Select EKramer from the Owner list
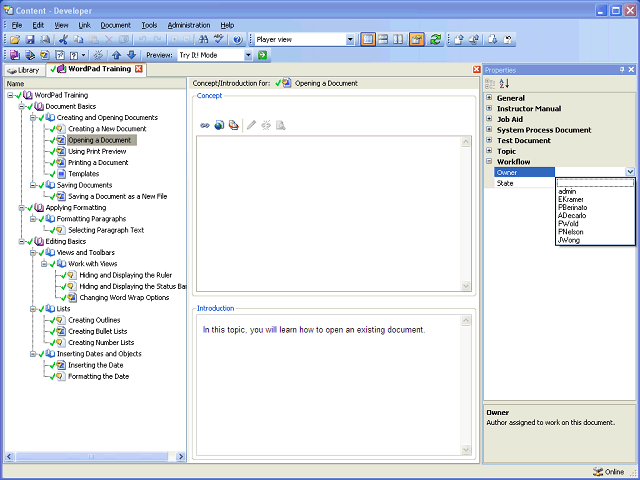 tap(571, 199)
